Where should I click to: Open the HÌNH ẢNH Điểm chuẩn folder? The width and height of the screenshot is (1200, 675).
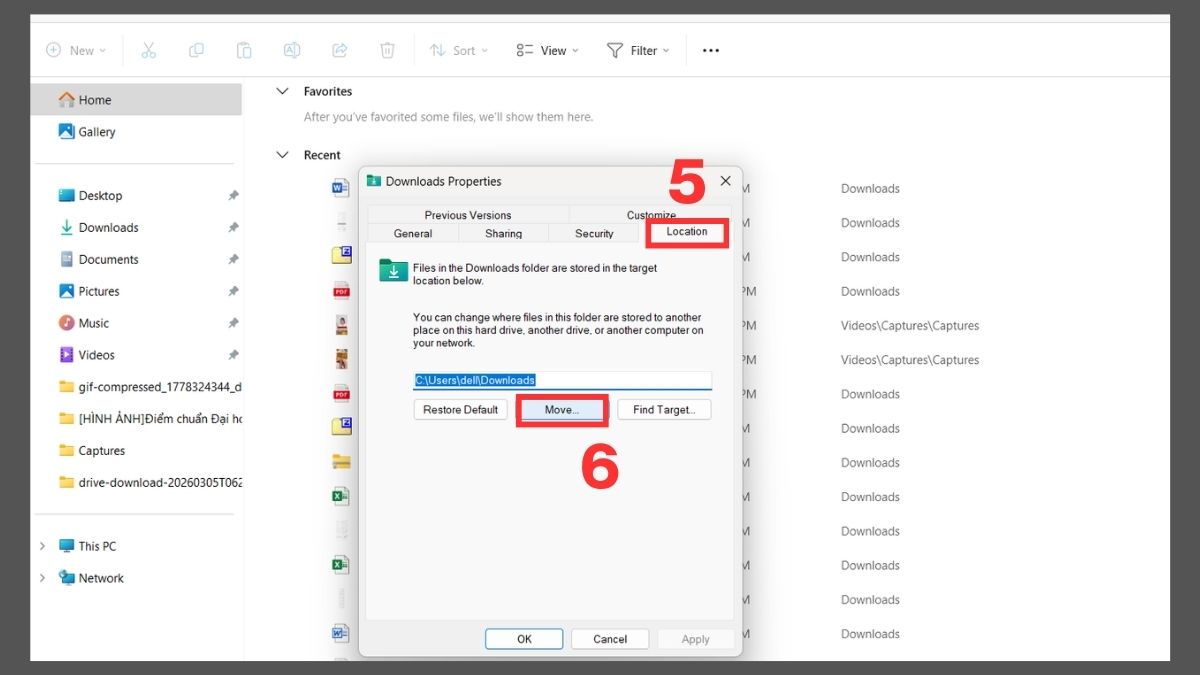[149, 419]
